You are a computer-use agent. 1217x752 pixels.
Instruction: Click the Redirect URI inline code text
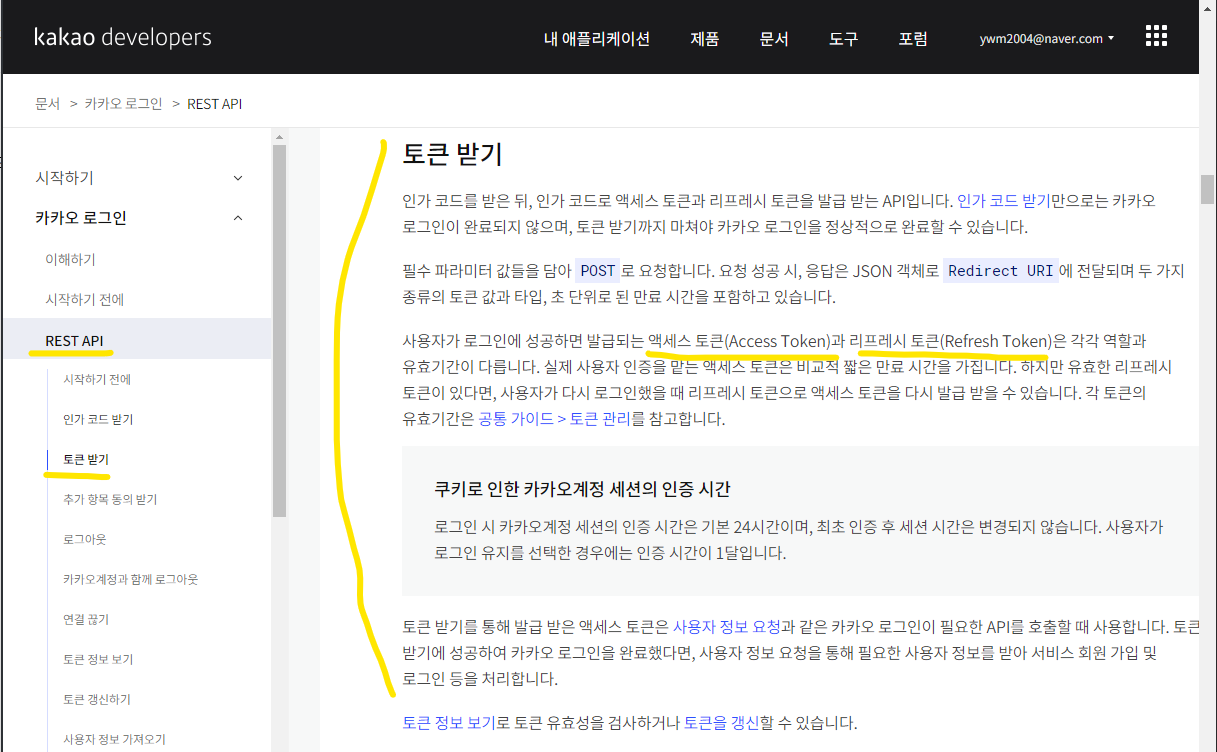click(1000, 271)
